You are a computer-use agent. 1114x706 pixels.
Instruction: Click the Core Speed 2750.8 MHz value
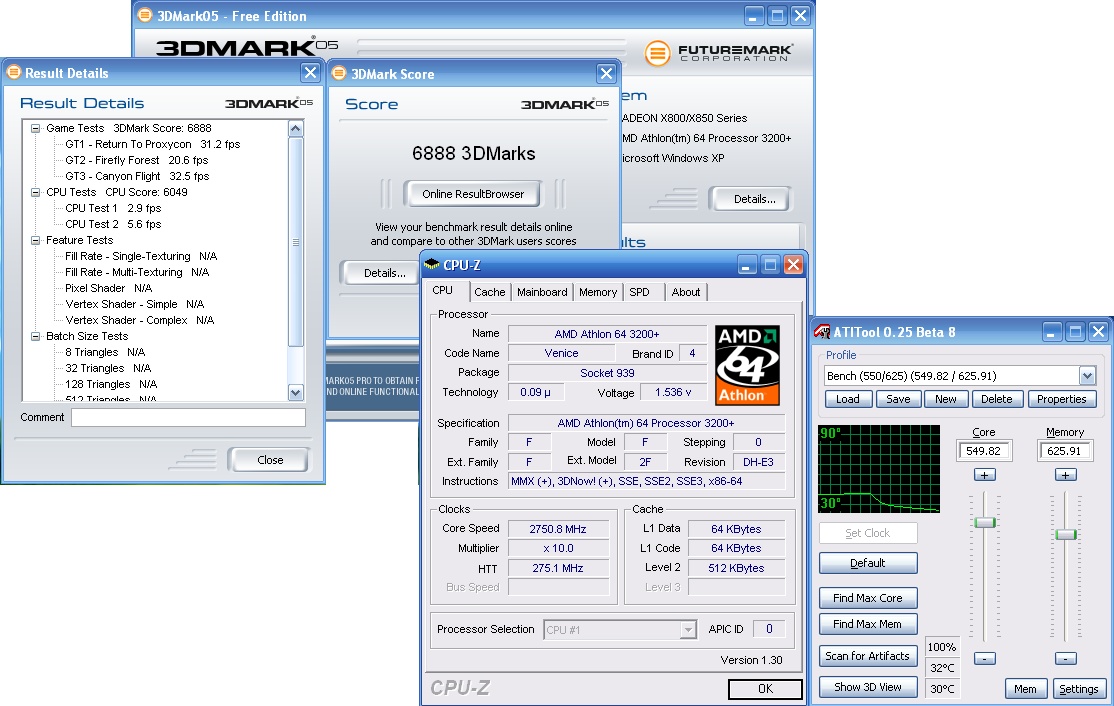558,529
